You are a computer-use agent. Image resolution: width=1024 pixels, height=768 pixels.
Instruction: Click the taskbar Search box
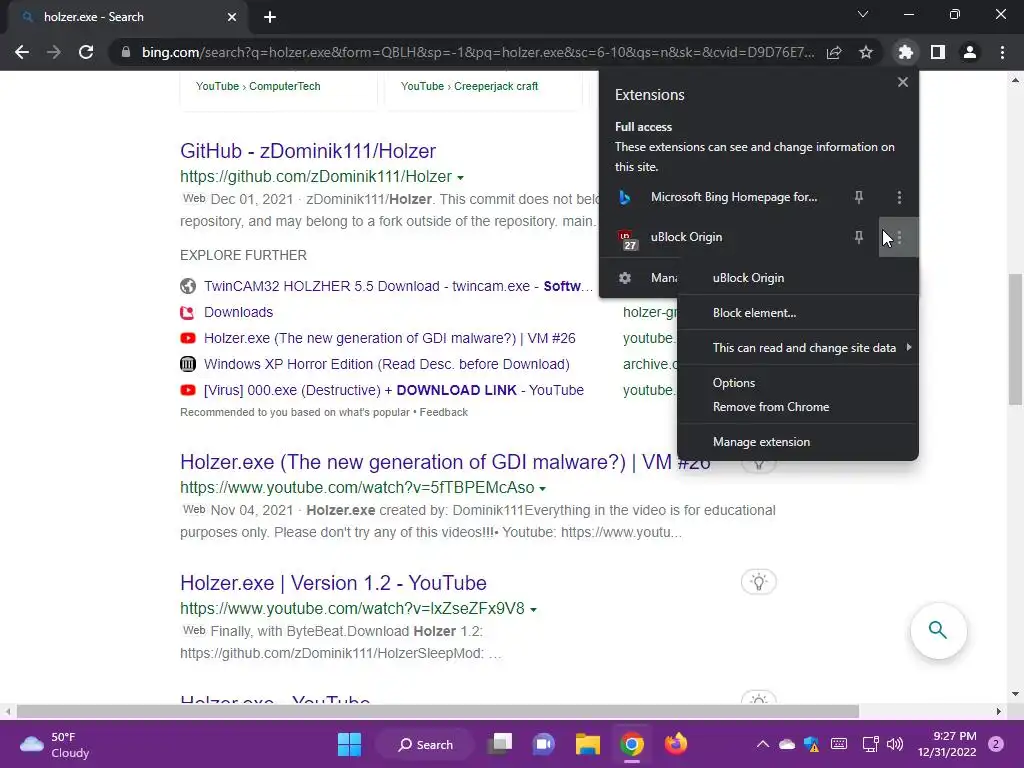pos(426,744)
